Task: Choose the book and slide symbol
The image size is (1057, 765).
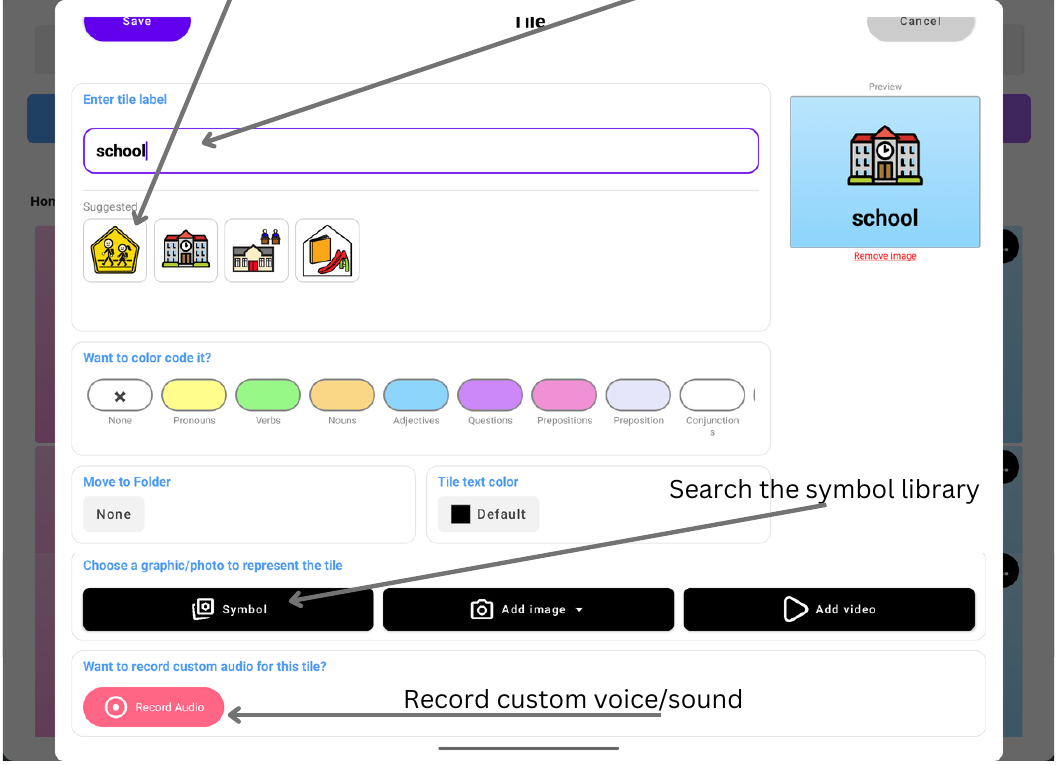Action: (x=327, y=250)
